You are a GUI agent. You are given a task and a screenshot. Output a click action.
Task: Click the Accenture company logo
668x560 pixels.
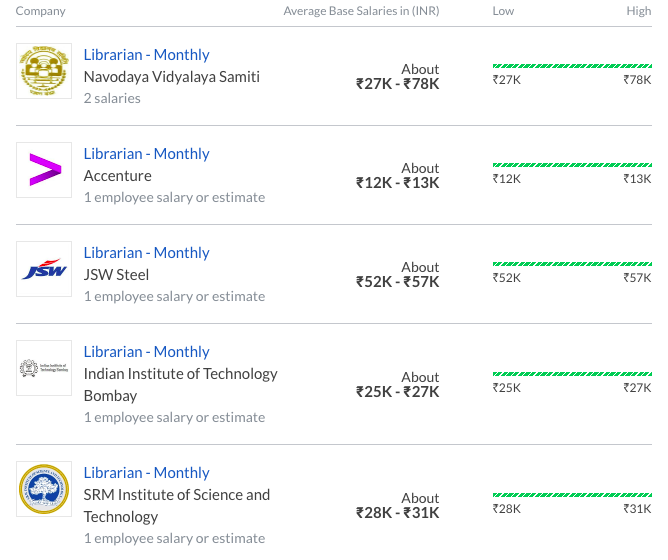[x=44, y=170]
